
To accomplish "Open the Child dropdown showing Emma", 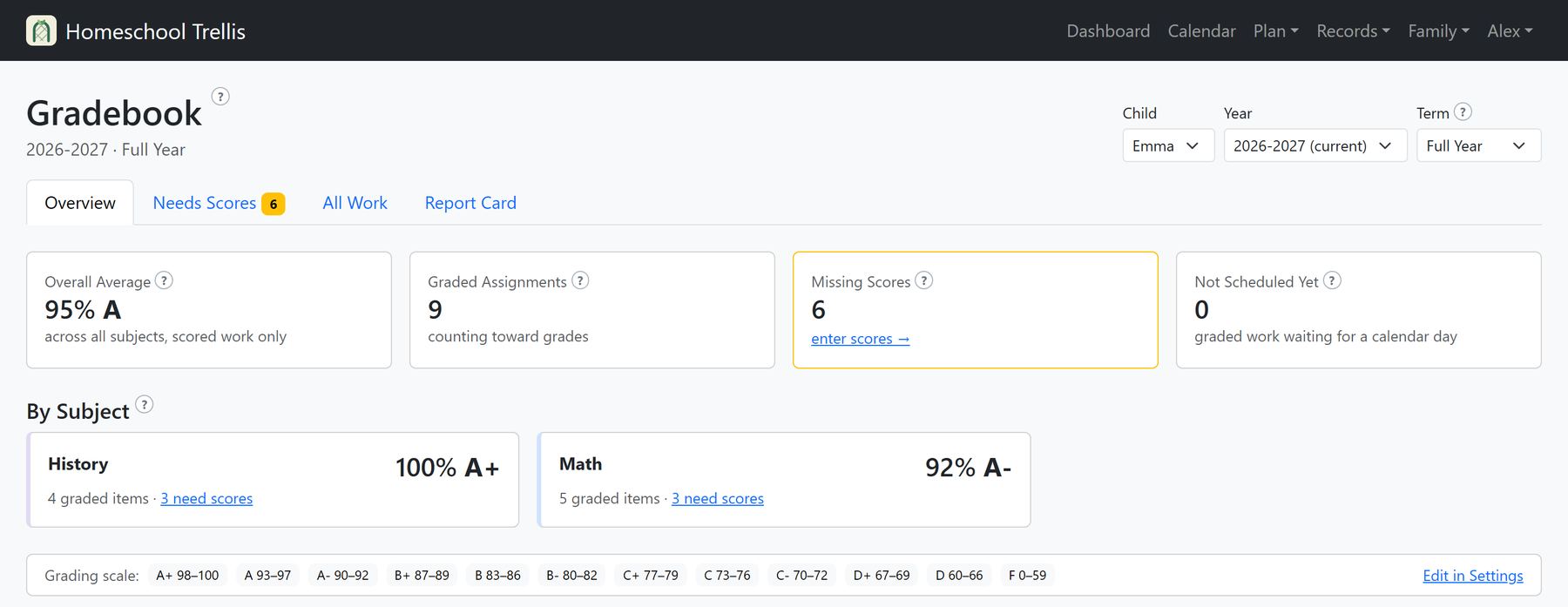I will (x=1168, y=145).
